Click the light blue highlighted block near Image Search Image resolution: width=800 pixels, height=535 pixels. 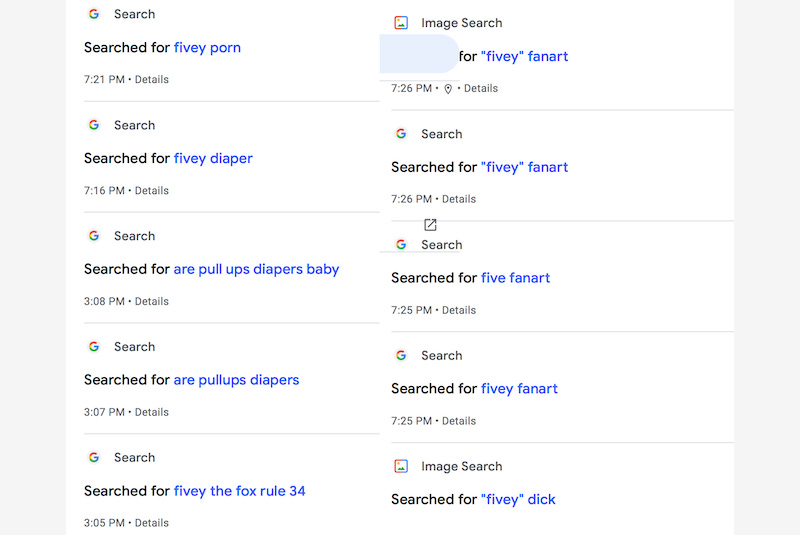point(419,54)
